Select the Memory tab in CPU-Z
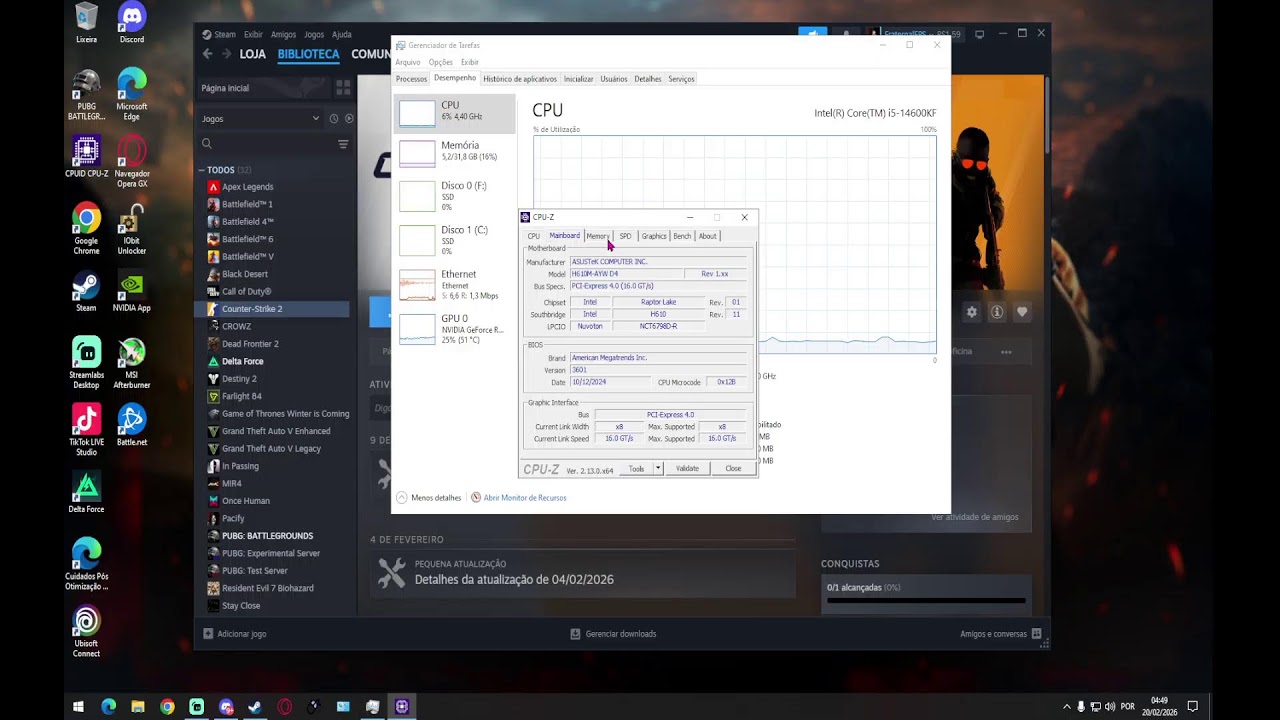This screenshot has height=720, width=1280. (x=597, y=236)
